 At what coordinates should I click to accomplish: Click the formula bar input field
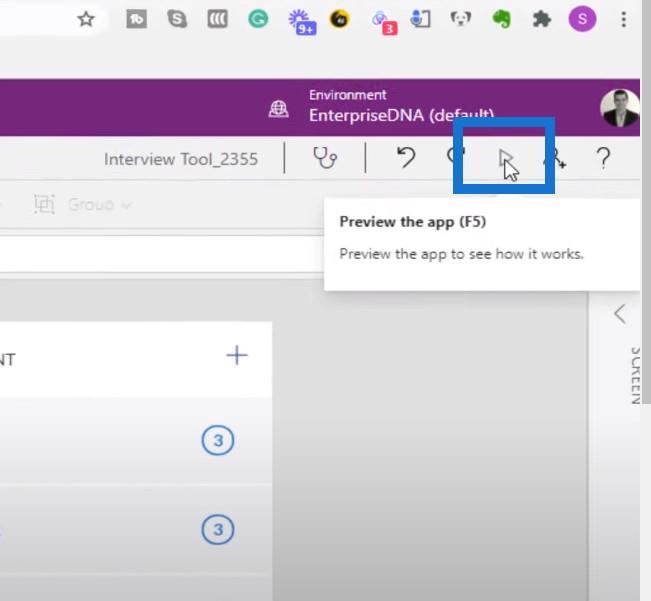coord(162,254)
